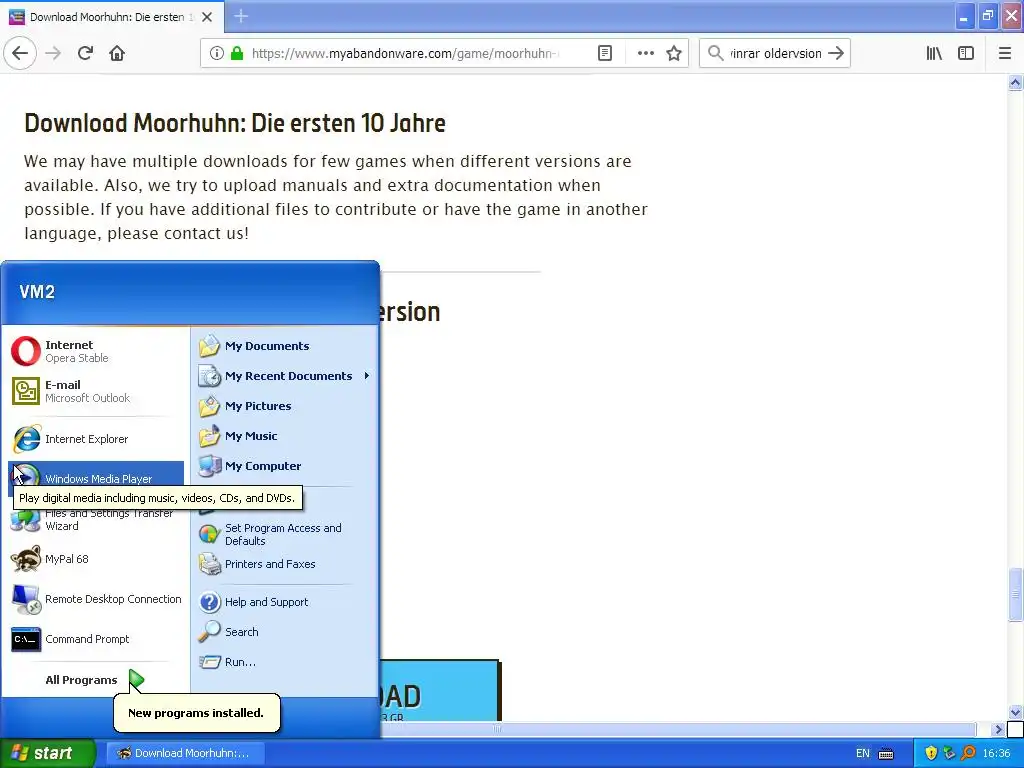The height and width of the screenshot is (768, 1024).
Task: Open the Start menu Search item
Action: click(285, 632)
